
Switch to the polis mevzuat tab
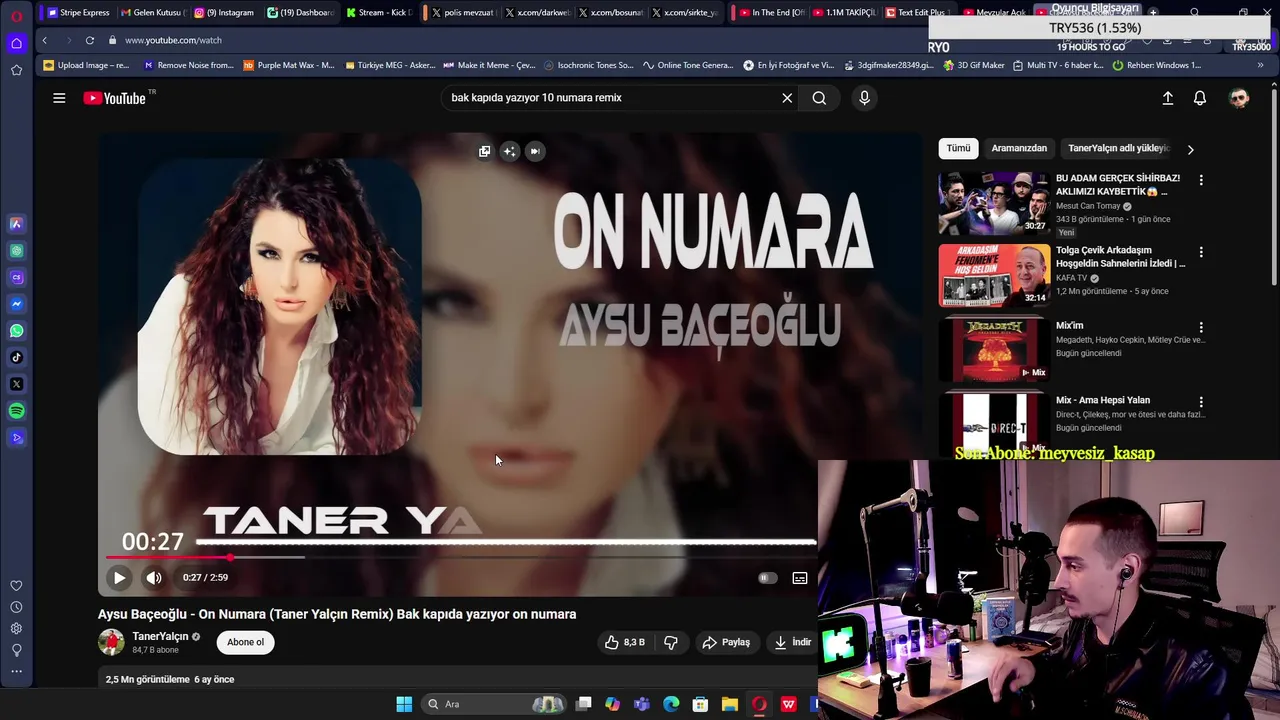[x=462, y=12]
